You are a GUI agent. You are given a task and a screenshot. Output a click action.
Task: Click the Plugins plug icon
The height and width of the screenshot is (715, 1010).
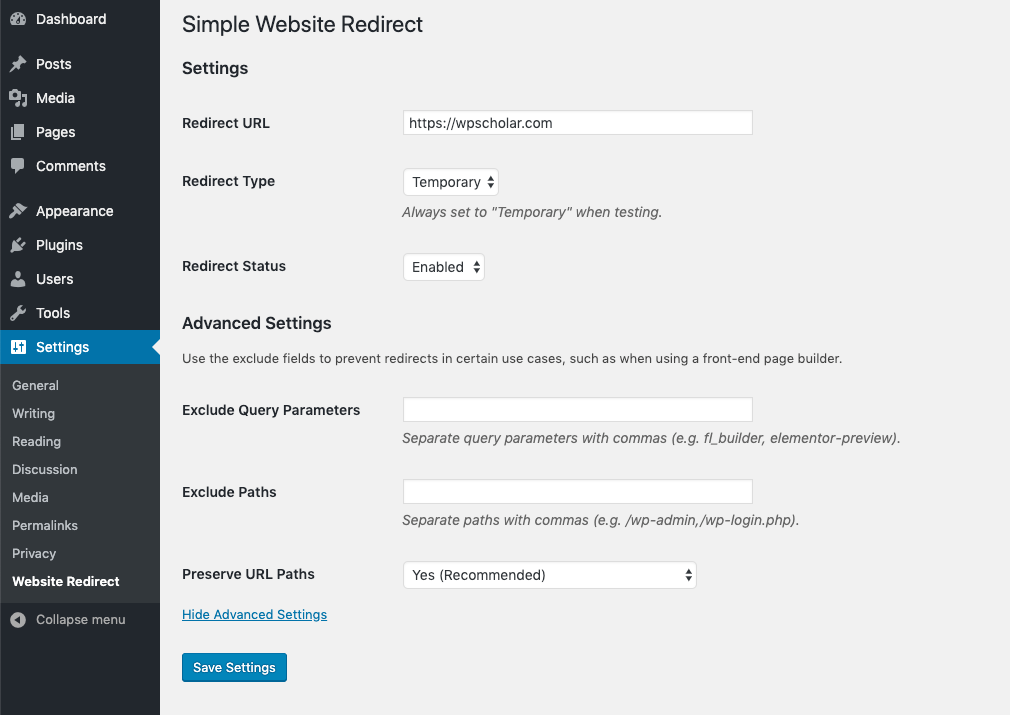click(18, 245)
